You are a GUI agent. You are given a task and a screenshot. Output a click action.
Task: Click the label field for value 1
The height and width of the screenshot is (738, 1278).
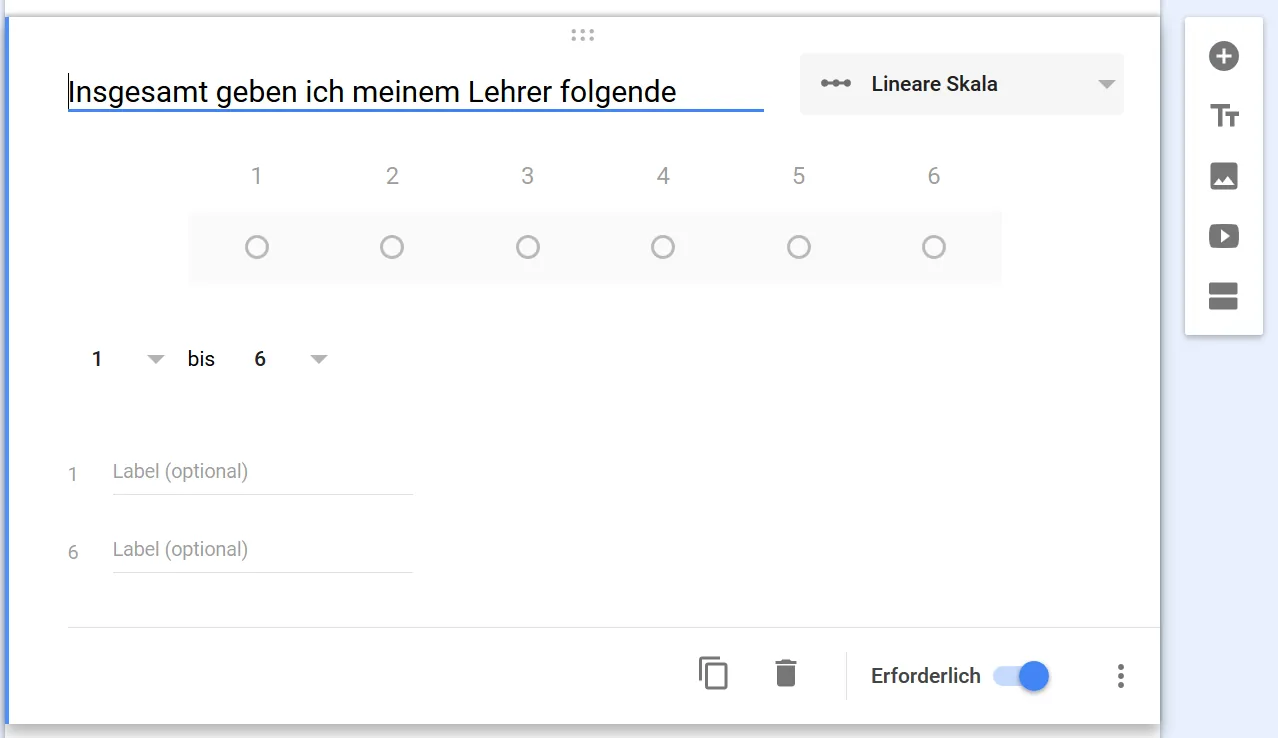click(262, 472)
